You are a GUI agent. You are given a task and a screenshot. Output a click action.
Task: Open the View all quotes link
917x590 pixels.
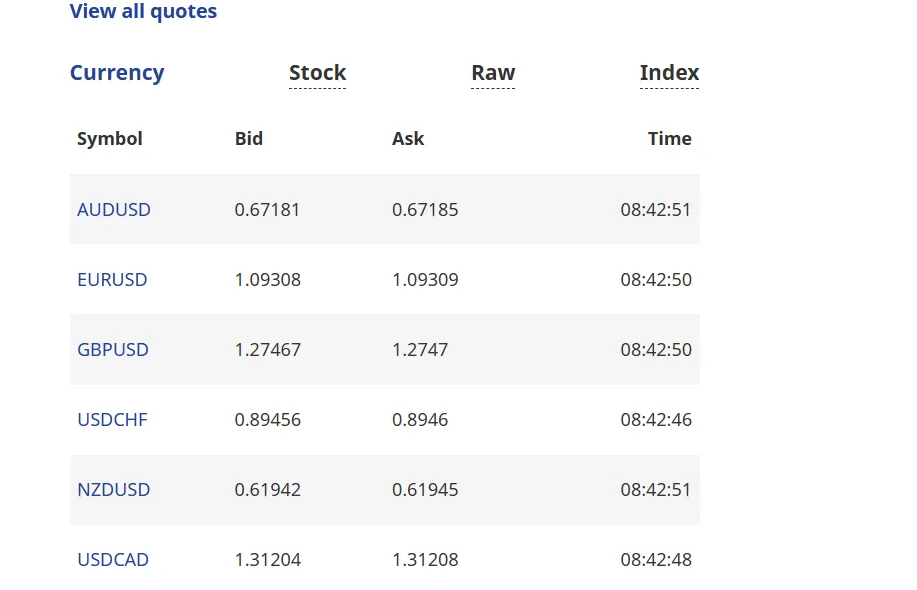click(143, 11)
